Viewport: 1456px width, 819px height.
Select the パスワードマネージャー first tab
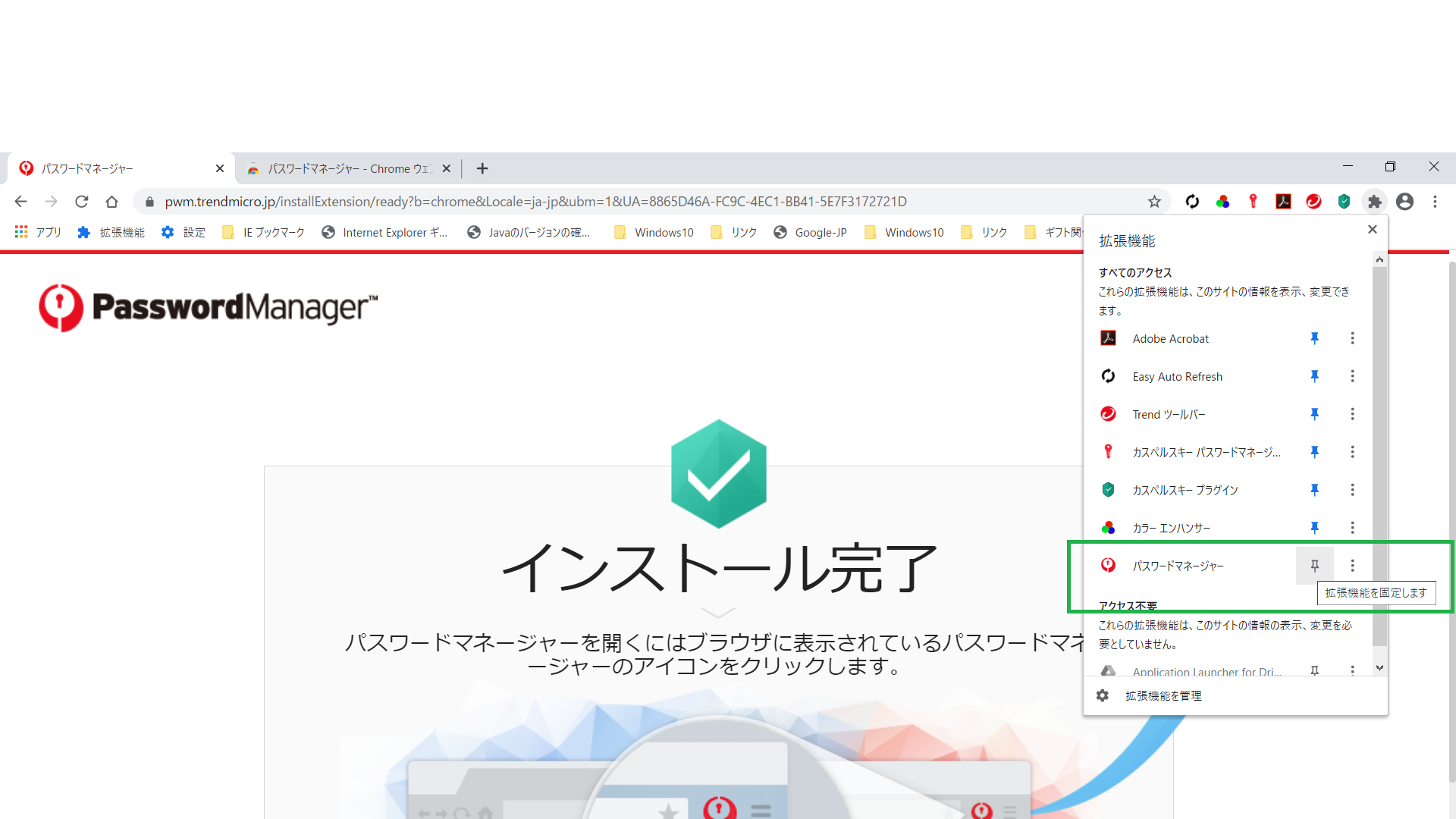click(121, 168)
